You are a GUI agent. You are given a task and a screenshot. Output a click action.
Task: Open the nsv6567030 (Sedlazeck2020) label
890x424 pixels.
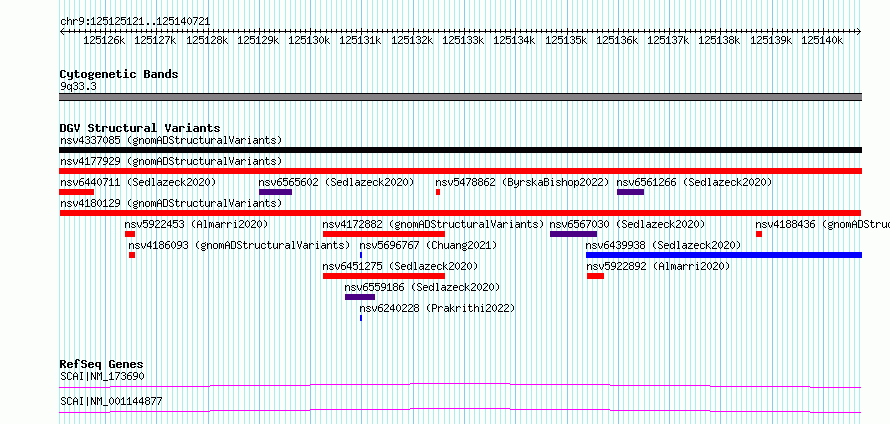click(x=627, y=224)
